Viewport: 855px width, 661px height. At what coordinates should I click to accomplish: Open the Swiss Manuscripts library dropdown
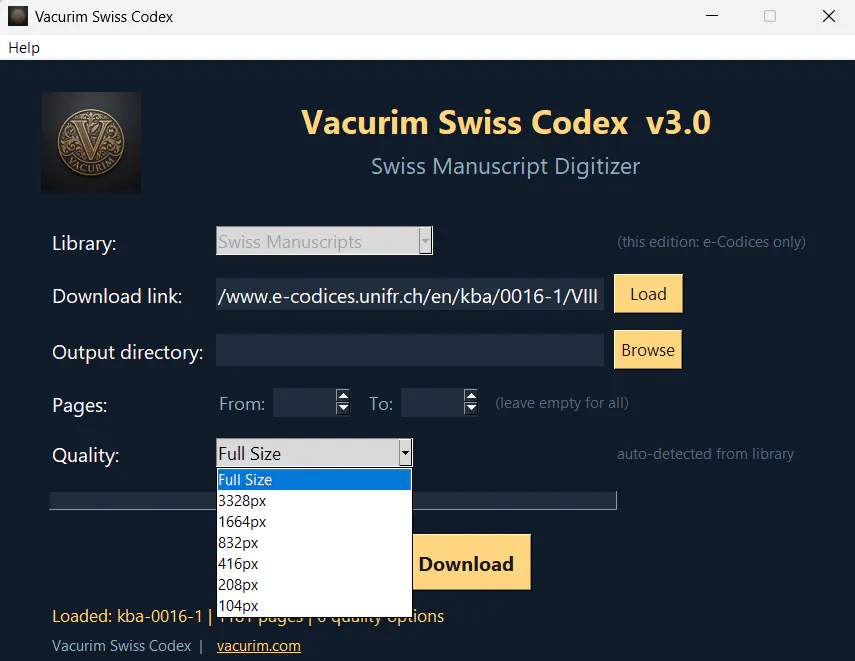[425, 241]
